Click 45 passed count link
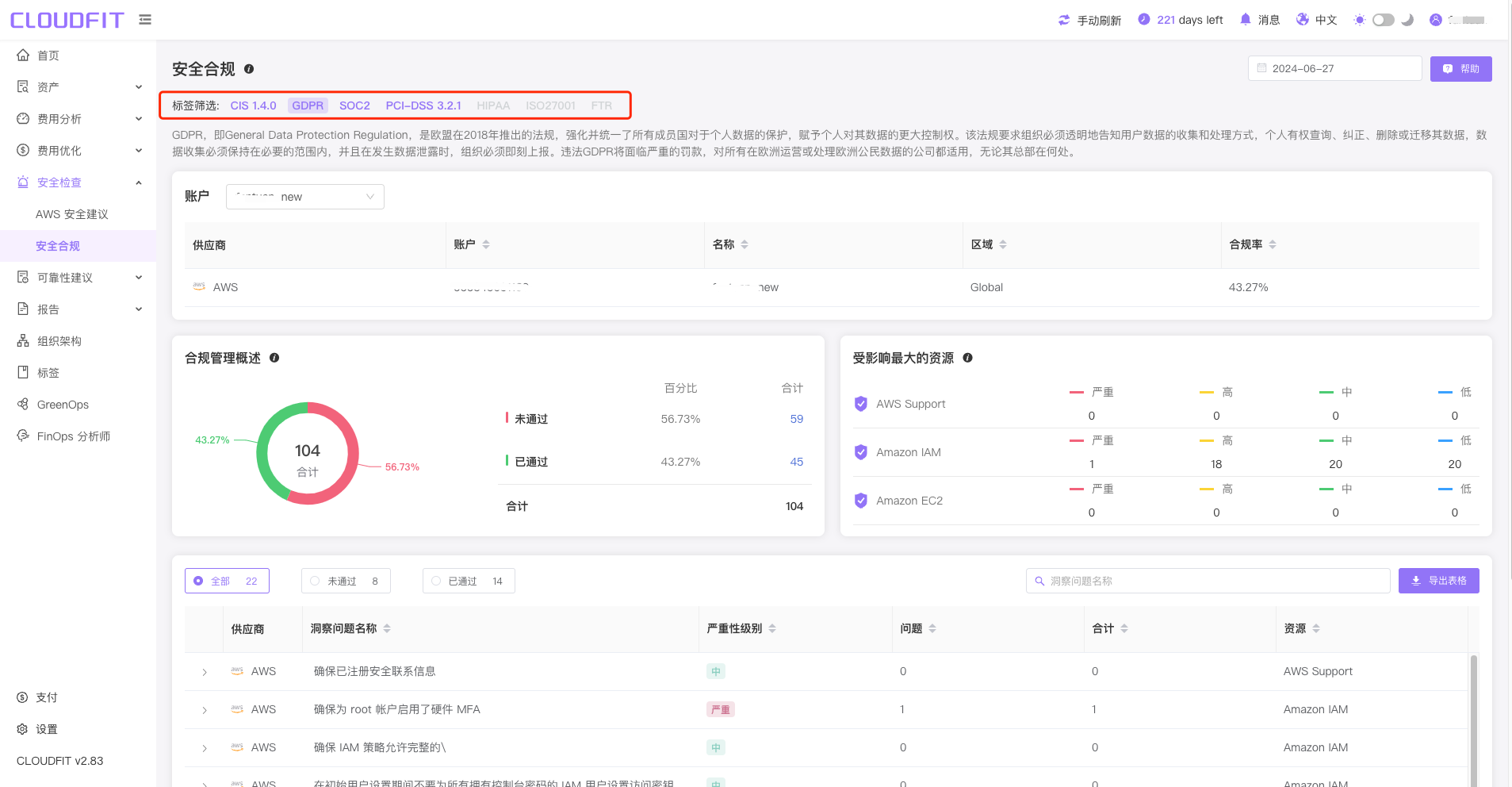1512x787 pixels. click(x=797, y=462)
